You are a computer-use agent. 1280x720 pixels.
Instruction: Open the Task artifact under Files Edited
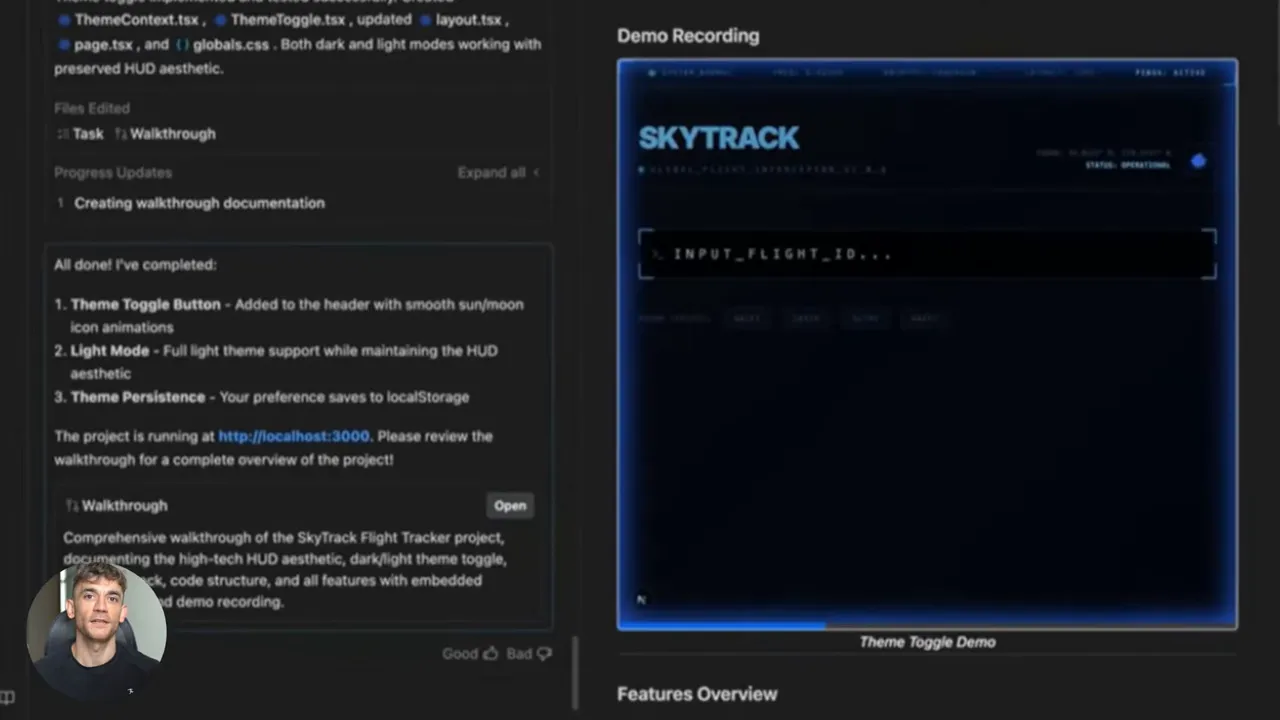coord(80,133)
